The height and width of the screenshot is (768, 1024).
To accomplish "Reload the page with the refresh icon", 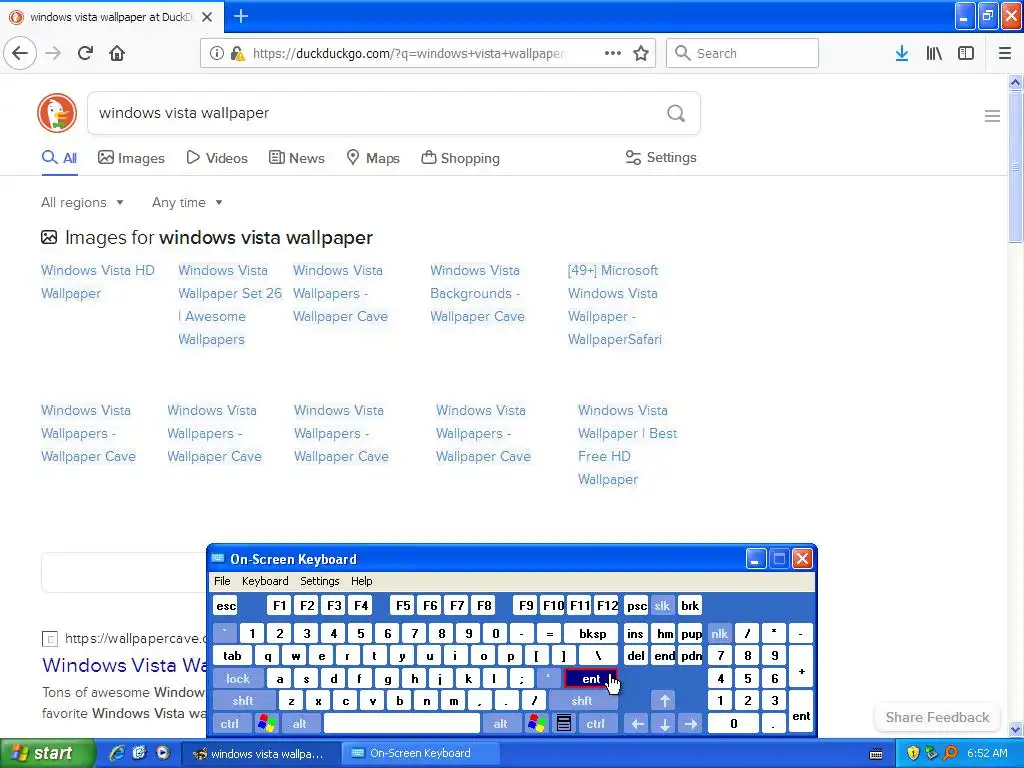I will click(85, 53).
